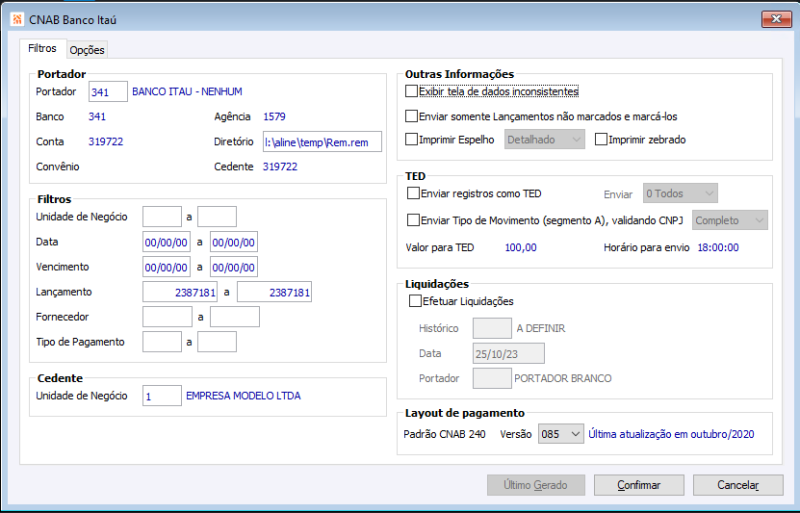Screen dimensions: 800x513
Task: Click the A DEFINIR historic text
Action: click(x=541, y=328)
